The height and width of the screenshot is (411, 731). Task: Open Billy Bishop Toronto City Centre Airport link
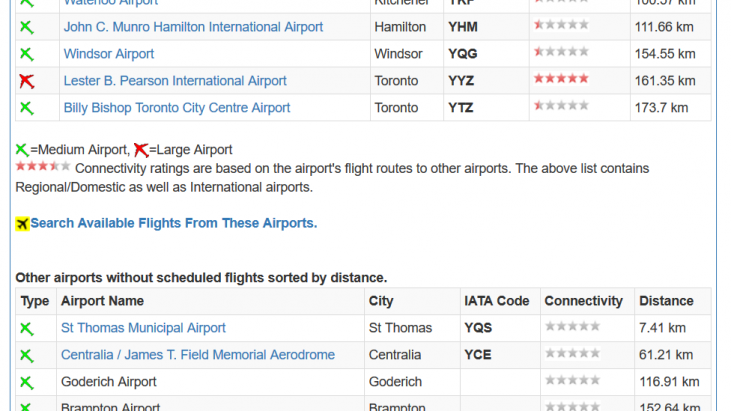tap(177, 108)
